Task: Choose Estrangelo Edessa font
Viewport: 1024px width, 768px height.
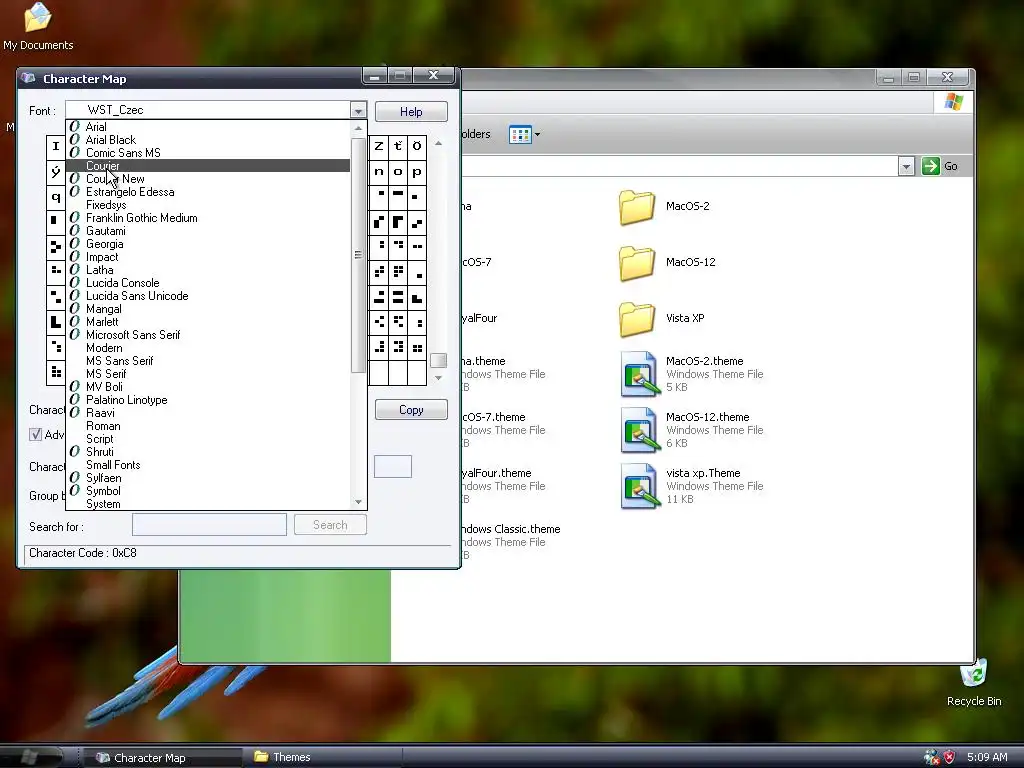Action: [x=208, y=192]
